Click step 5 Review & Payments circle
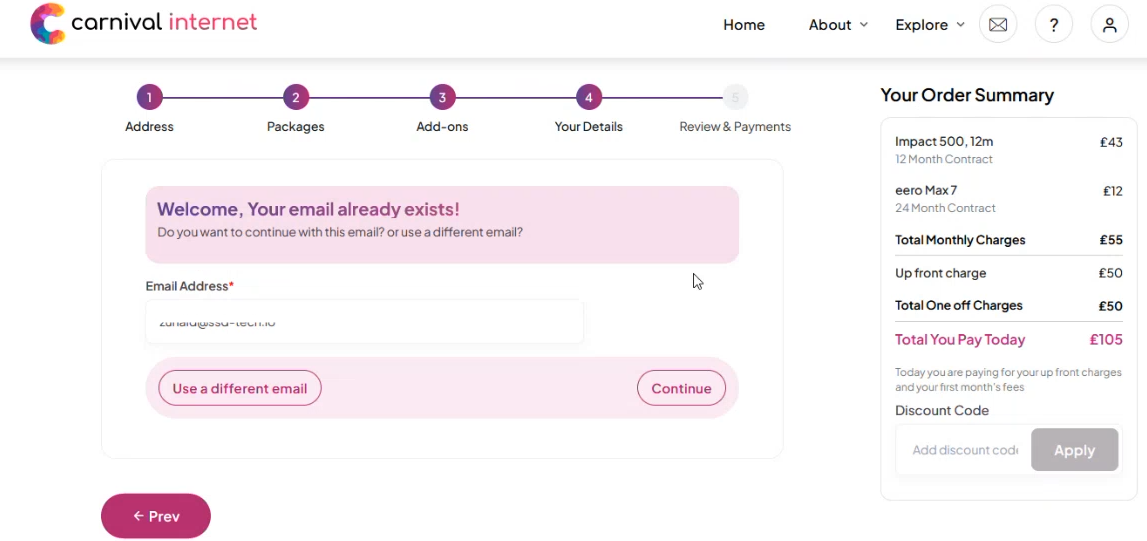The height and width of the screenshot is (541, 1147). pyautogui.click(x=735, y=97)
